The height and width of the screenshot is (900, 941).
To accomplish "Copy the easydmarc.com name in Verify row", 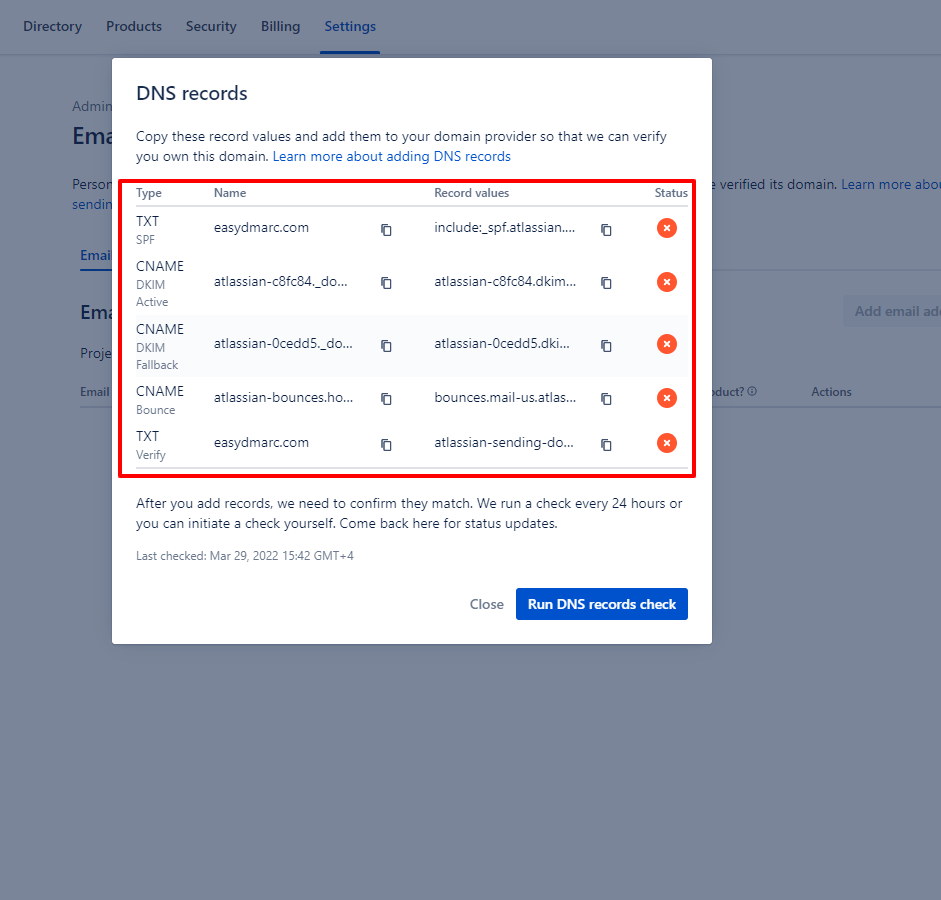I will [386, 445].
